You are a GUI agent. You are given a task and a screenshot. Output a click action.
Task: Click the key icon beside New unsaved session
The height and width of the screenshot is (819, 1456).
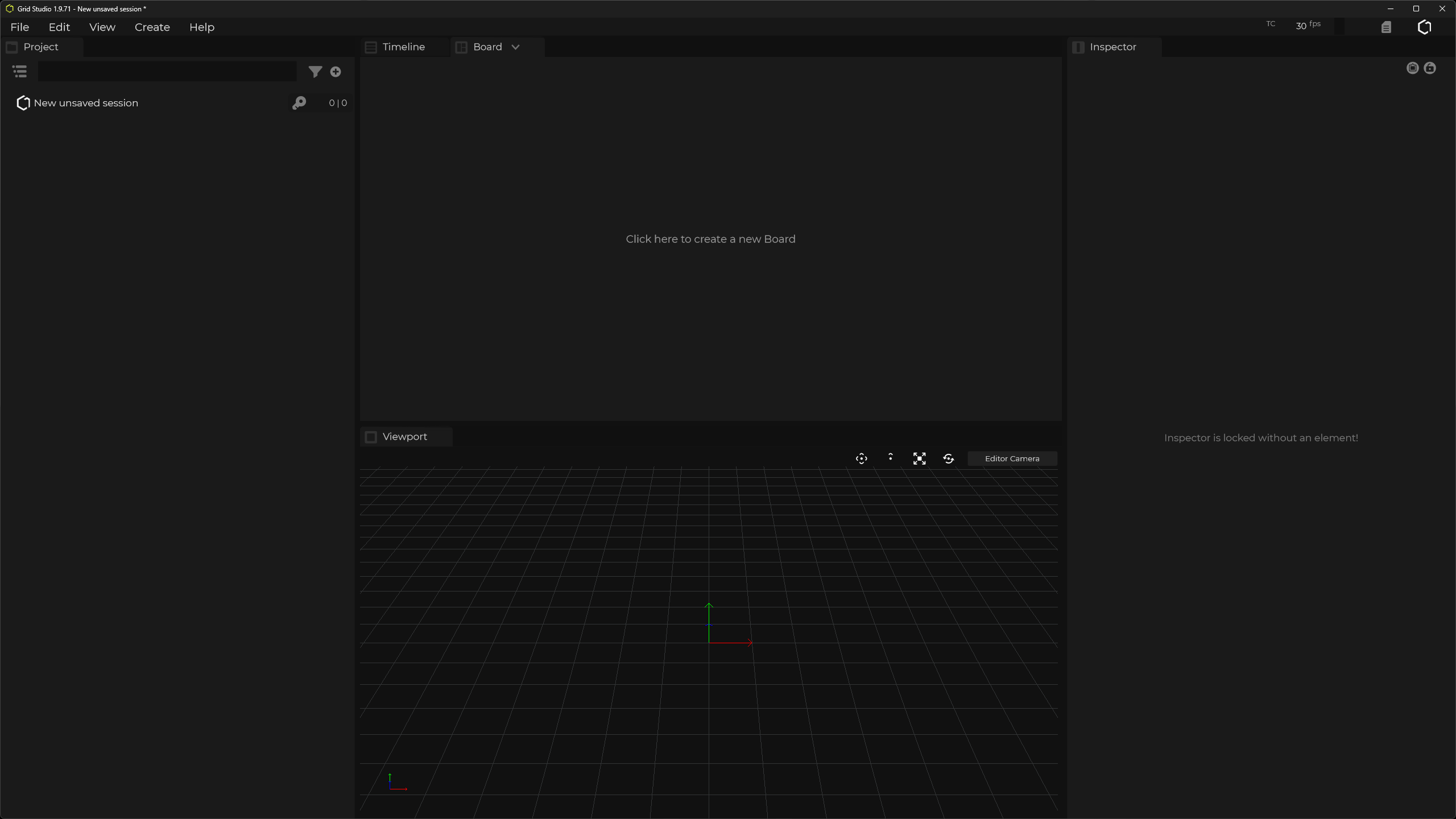point(299,103)
